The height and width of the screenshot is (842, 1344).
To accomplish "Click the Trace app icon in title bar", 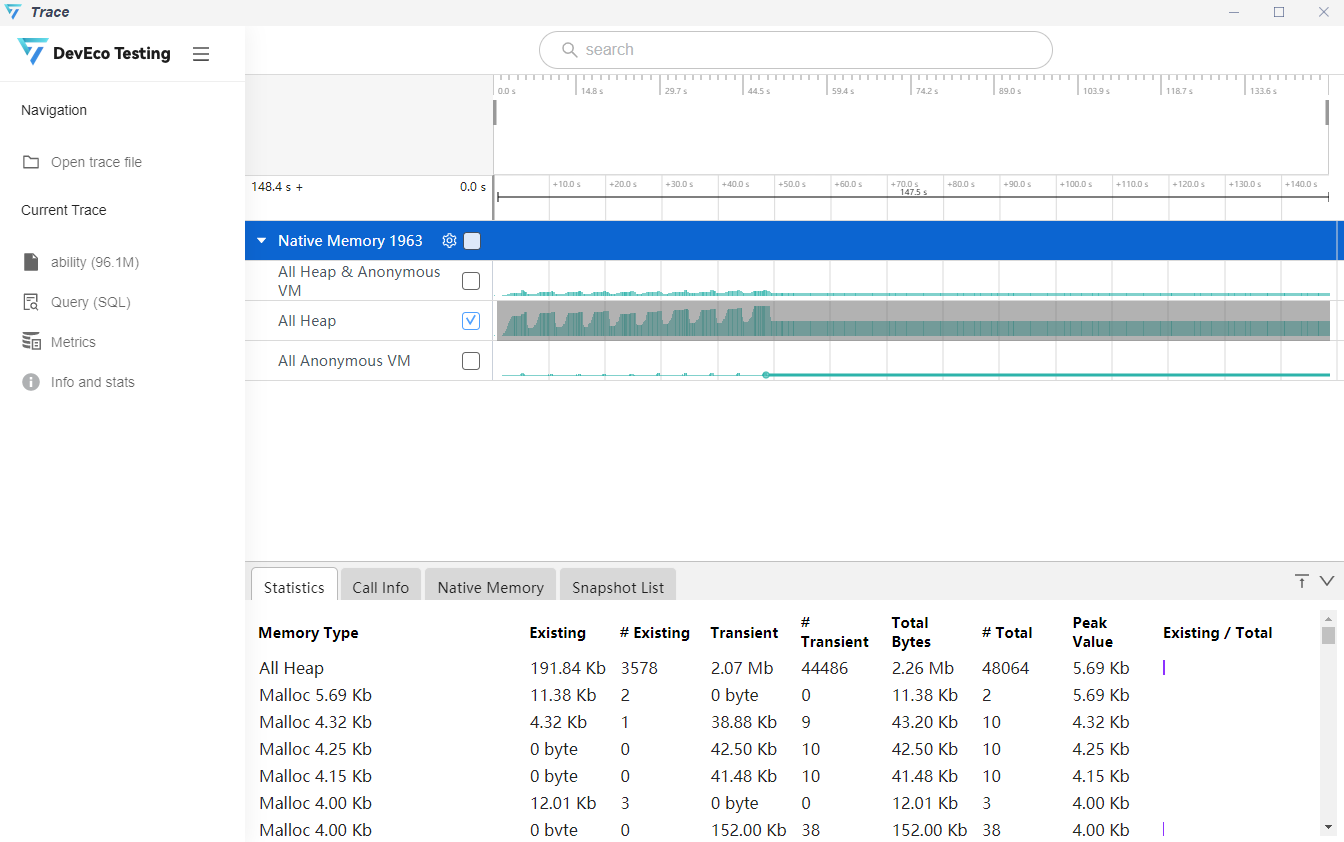I will 13,12.
